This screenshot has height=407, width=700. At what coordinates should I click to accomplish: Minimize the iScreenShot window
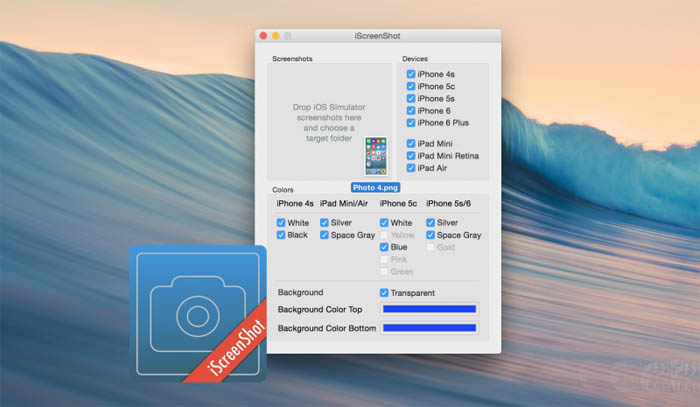coord(275,36)
